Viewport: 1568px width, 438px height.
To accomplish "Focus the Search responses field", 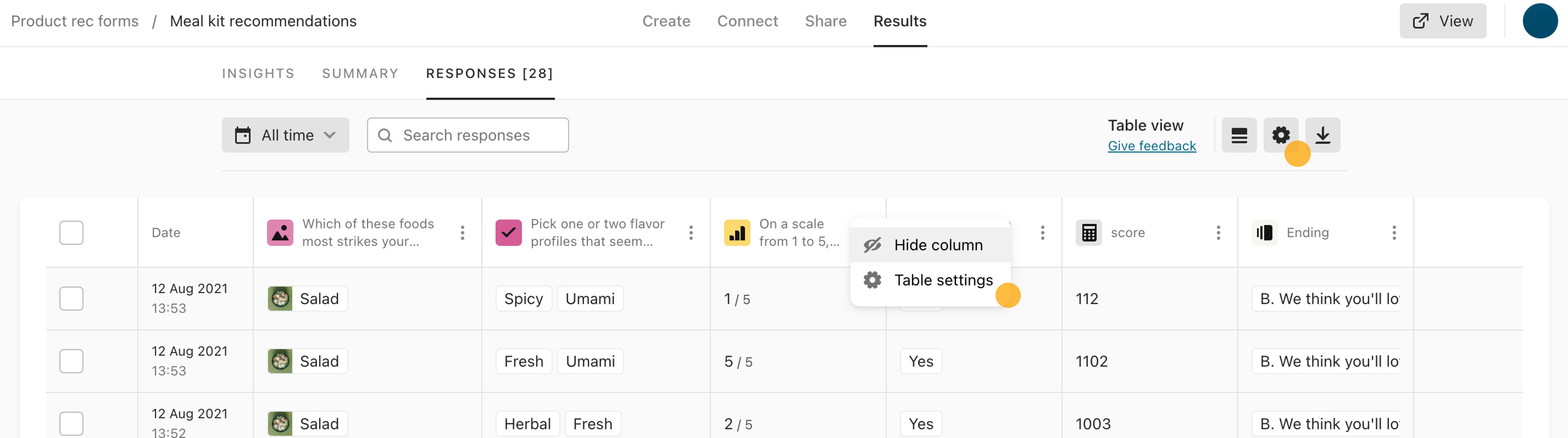I will click(468, 135).
